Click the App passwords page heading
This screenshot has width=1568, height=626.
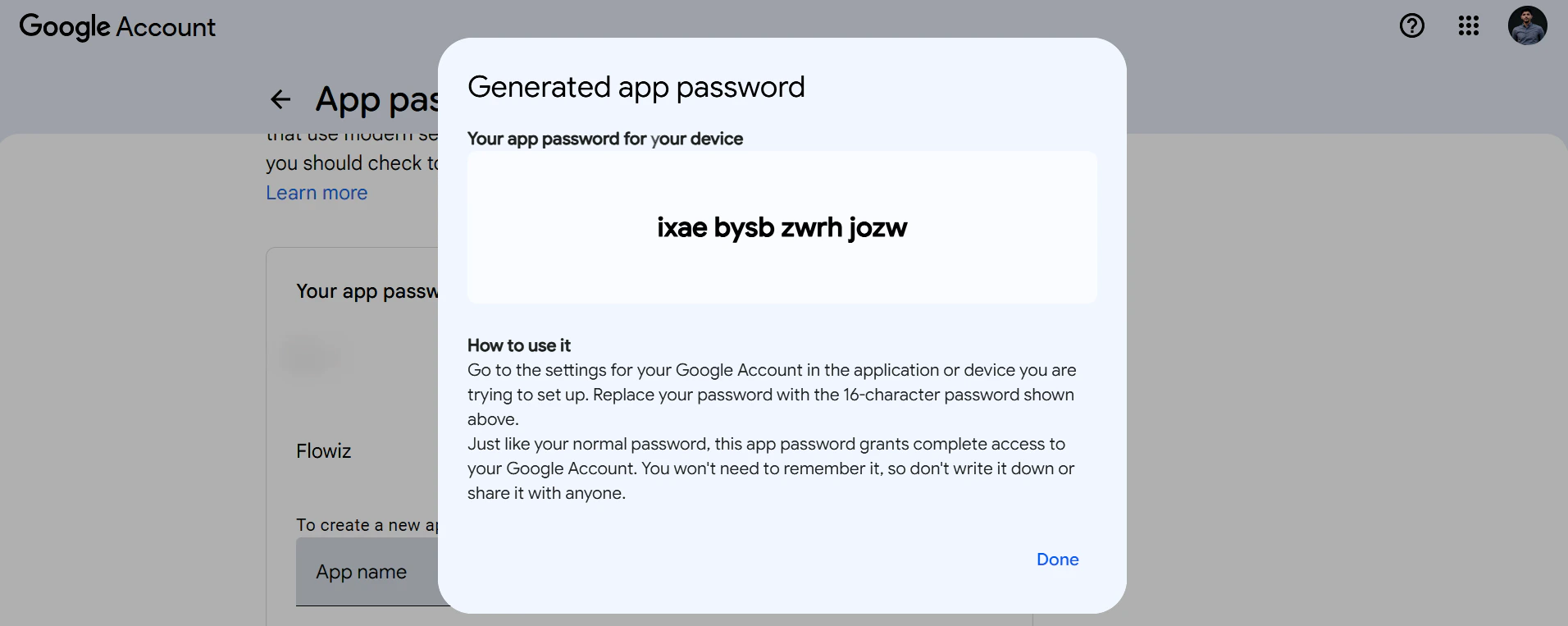pos(376,98)
